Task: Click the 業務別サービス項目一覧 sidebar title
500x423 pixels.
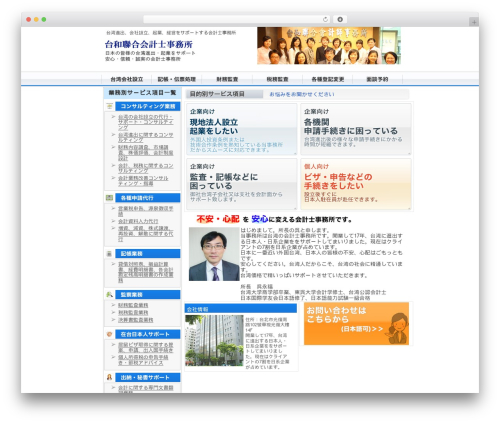Action: (x=142, y=93)
